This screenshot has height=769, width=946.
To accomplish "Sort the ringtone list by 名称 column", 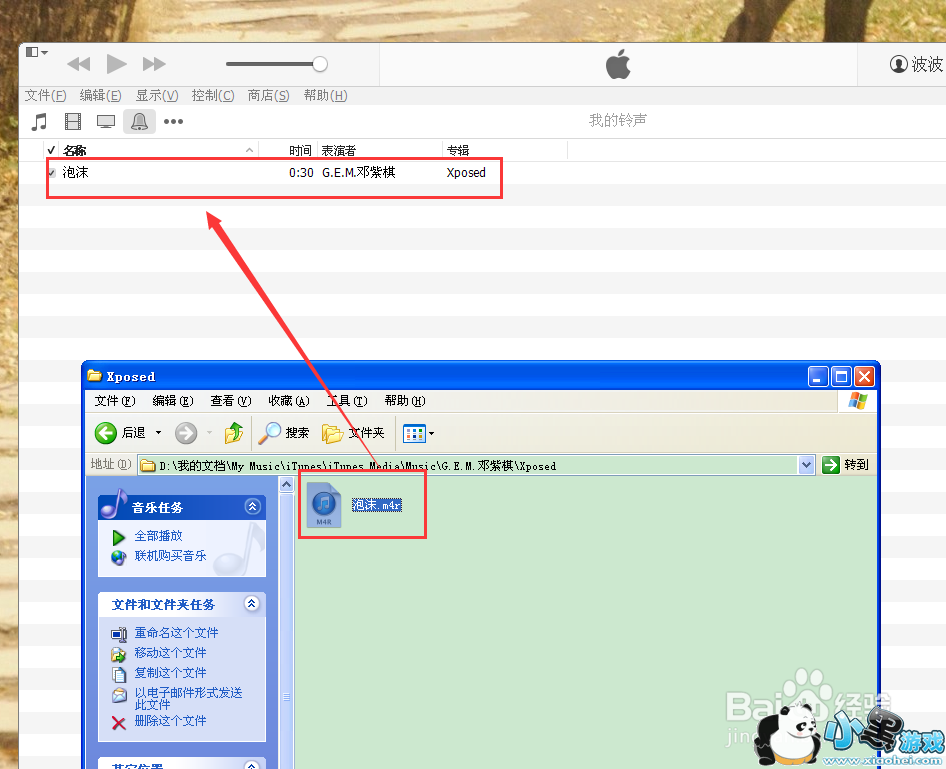I will [157, 150].
